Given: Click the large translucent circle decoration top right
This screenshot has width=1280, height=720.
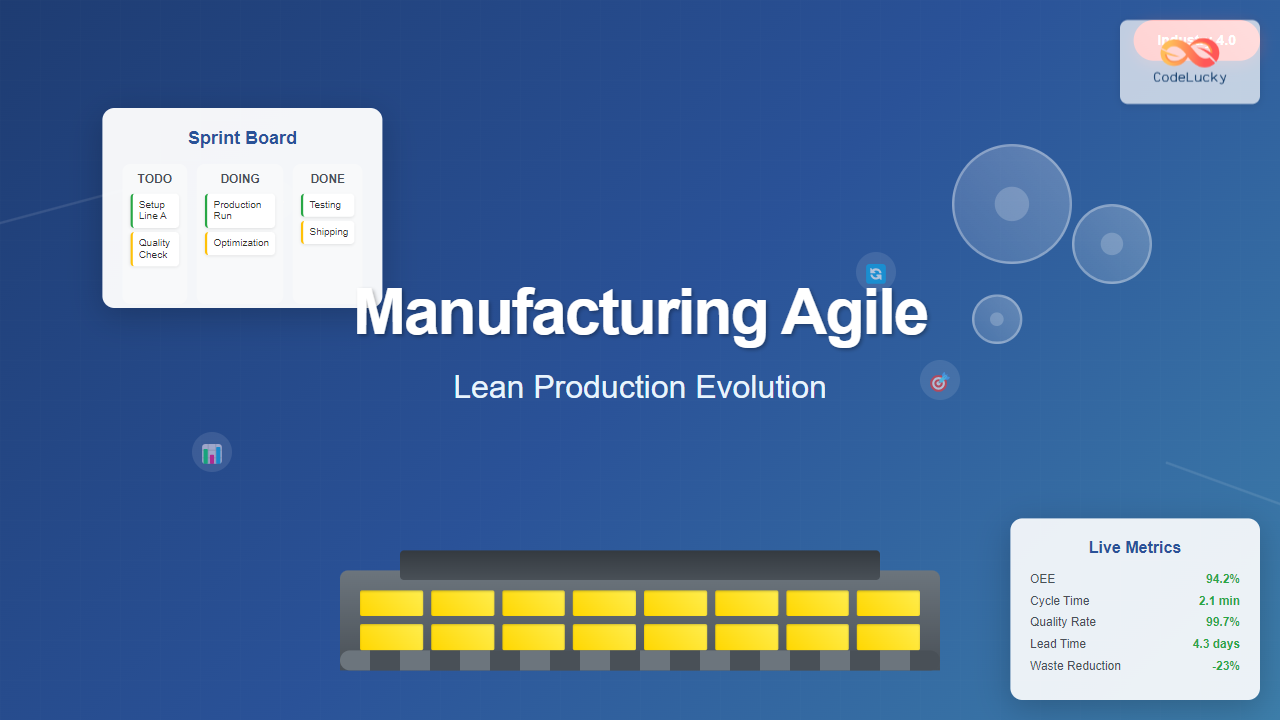Looking at the screenshot, I should point(1011,204).
